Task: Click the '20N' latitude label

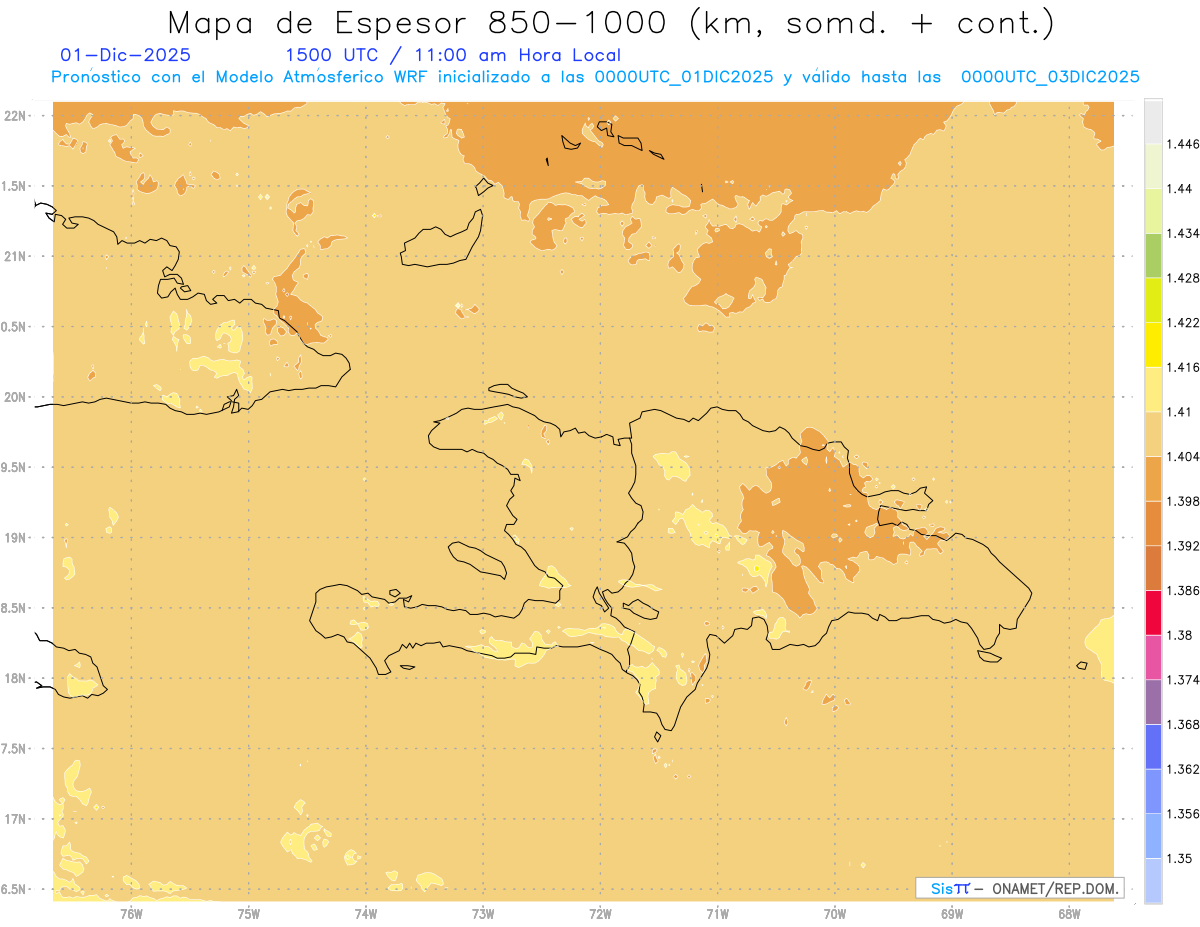Action: pos(15,397)
